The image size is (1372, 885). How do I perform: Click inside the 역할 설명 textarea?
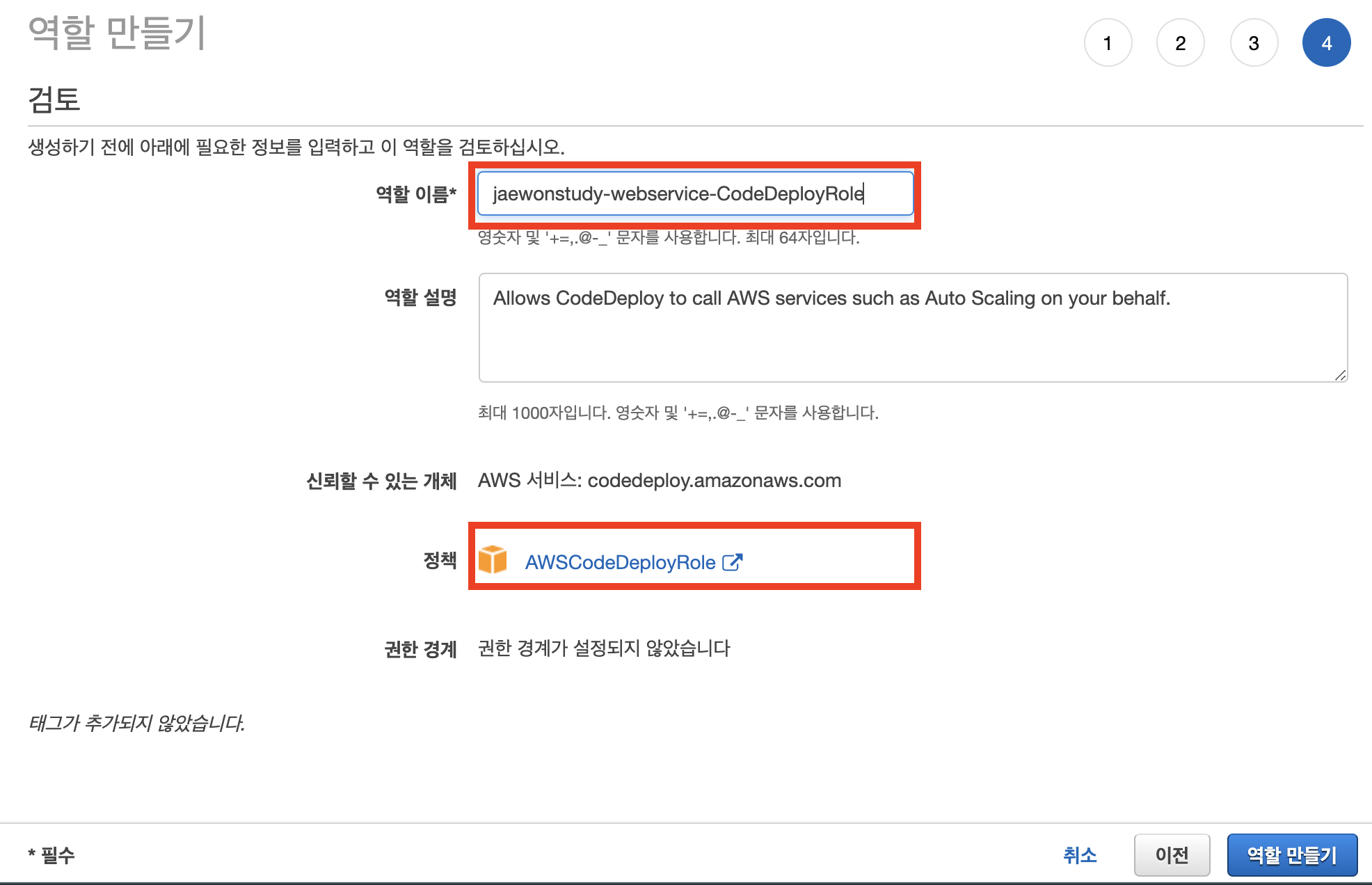(x=913, y=328)
